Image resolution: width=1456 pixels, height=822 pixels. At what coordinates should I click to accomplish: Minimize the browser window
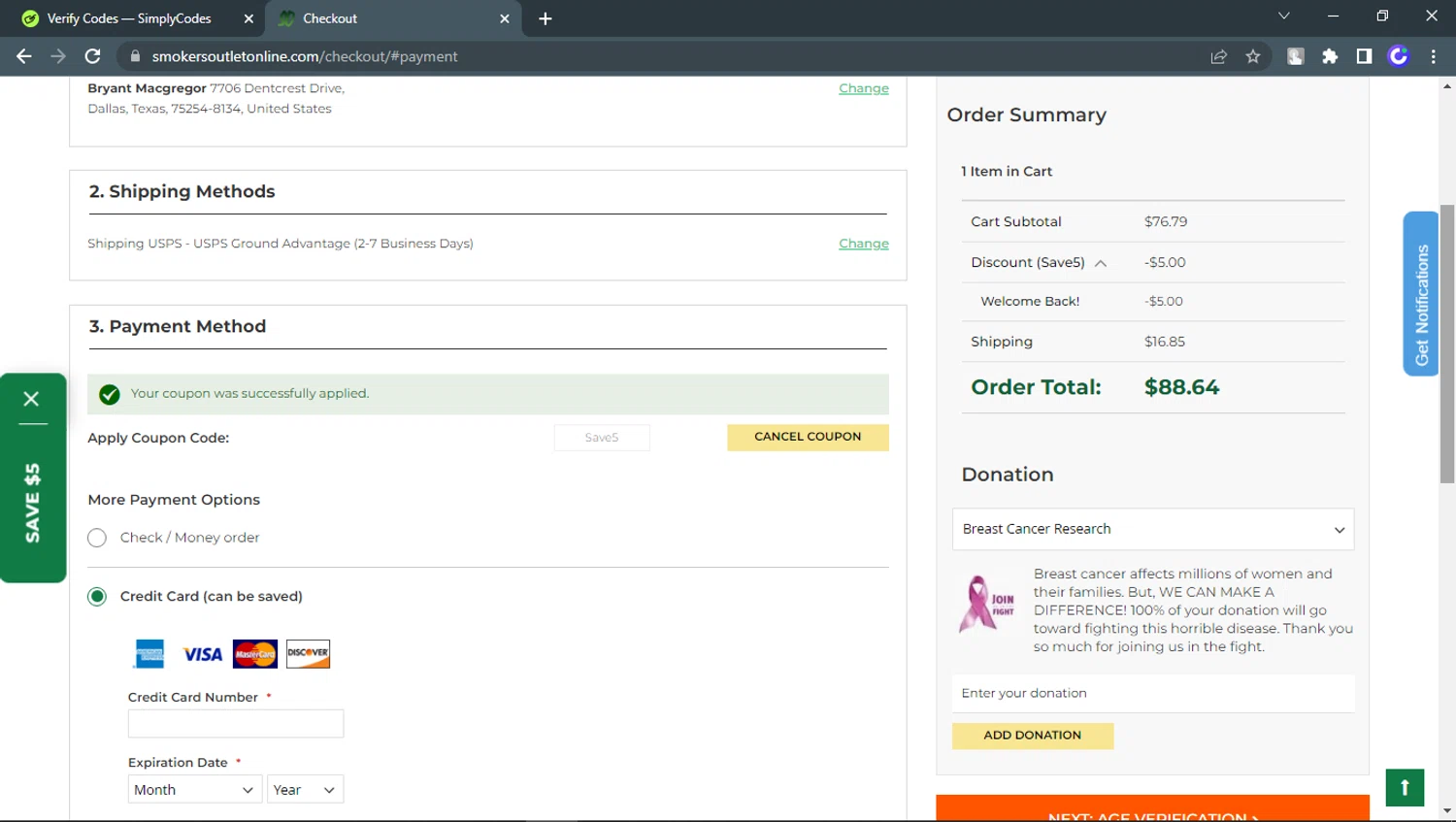click(x=1333, y=16)
